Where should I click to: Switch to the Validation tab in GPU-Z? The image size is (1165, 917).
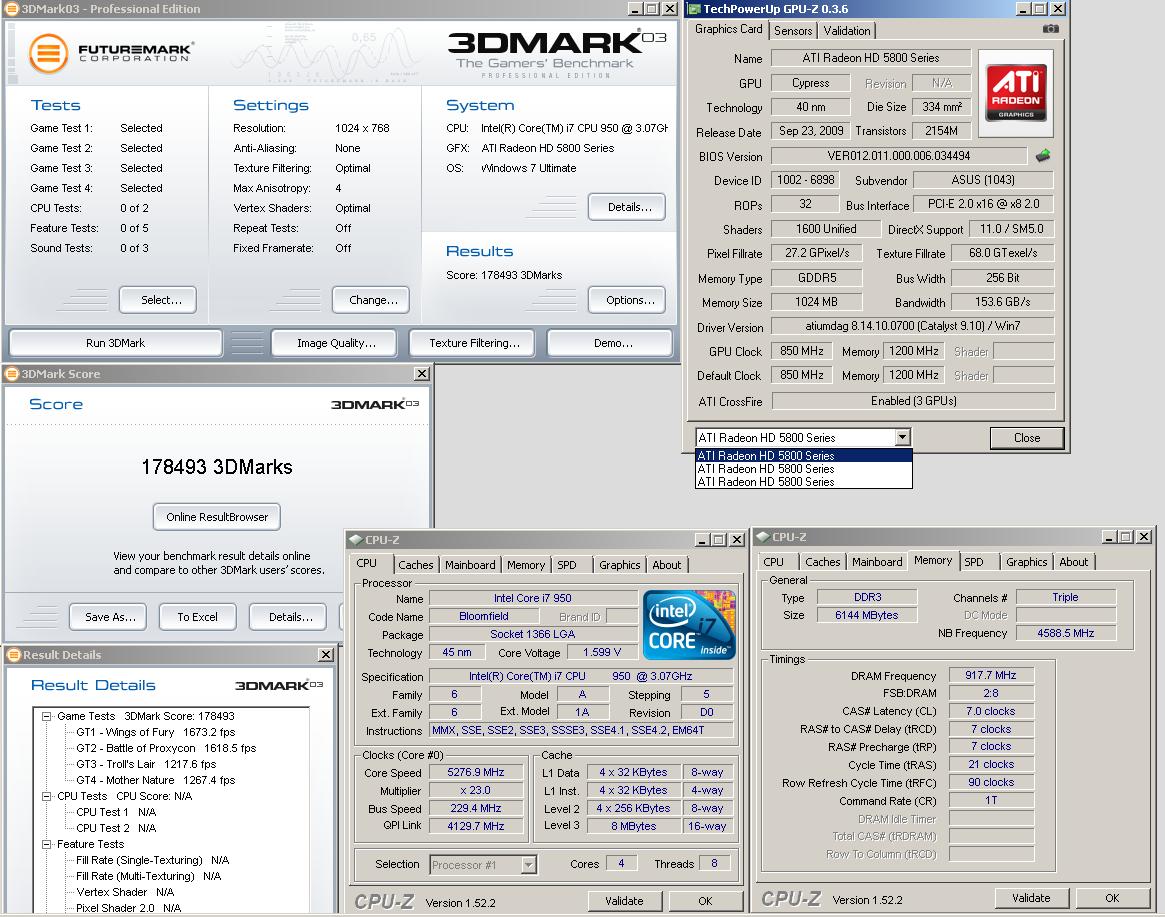[846, 30]
